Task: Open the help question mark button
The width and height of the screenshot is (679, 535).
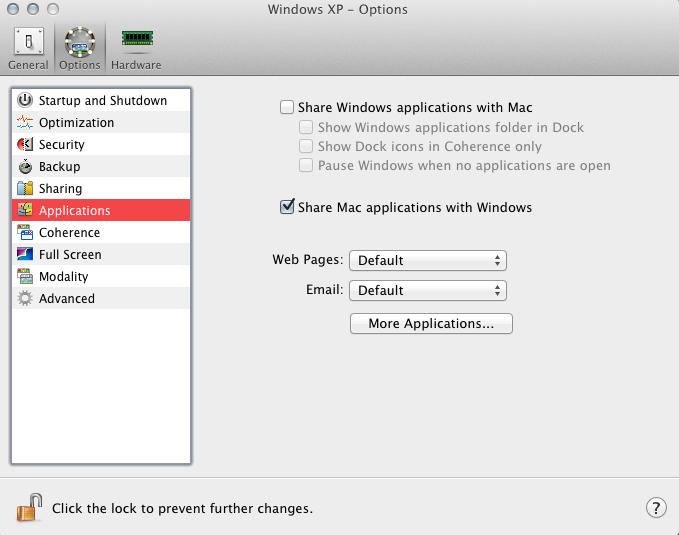Action: coord(656,507)
